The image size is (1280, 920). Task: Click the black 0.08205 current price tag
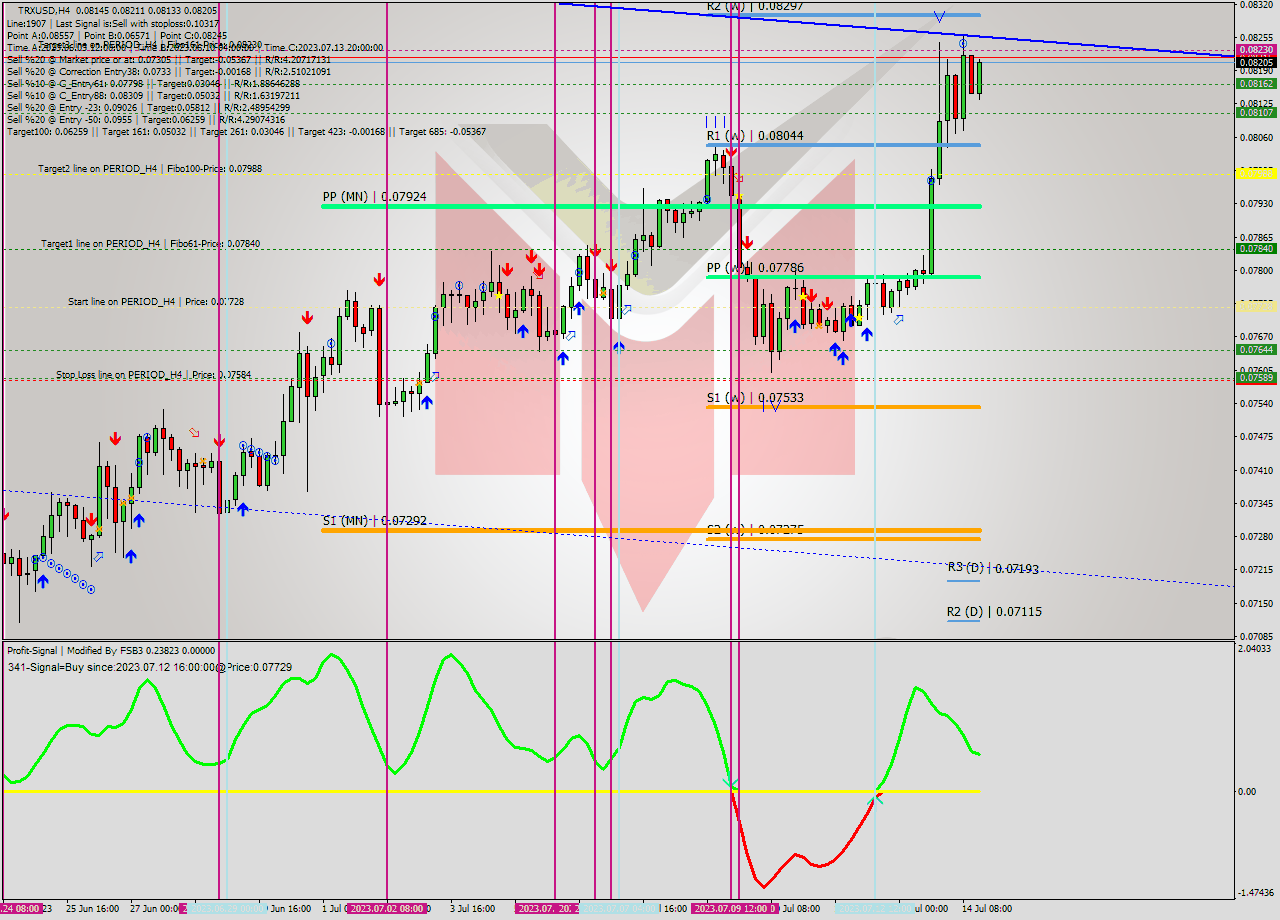[1256, 62]
